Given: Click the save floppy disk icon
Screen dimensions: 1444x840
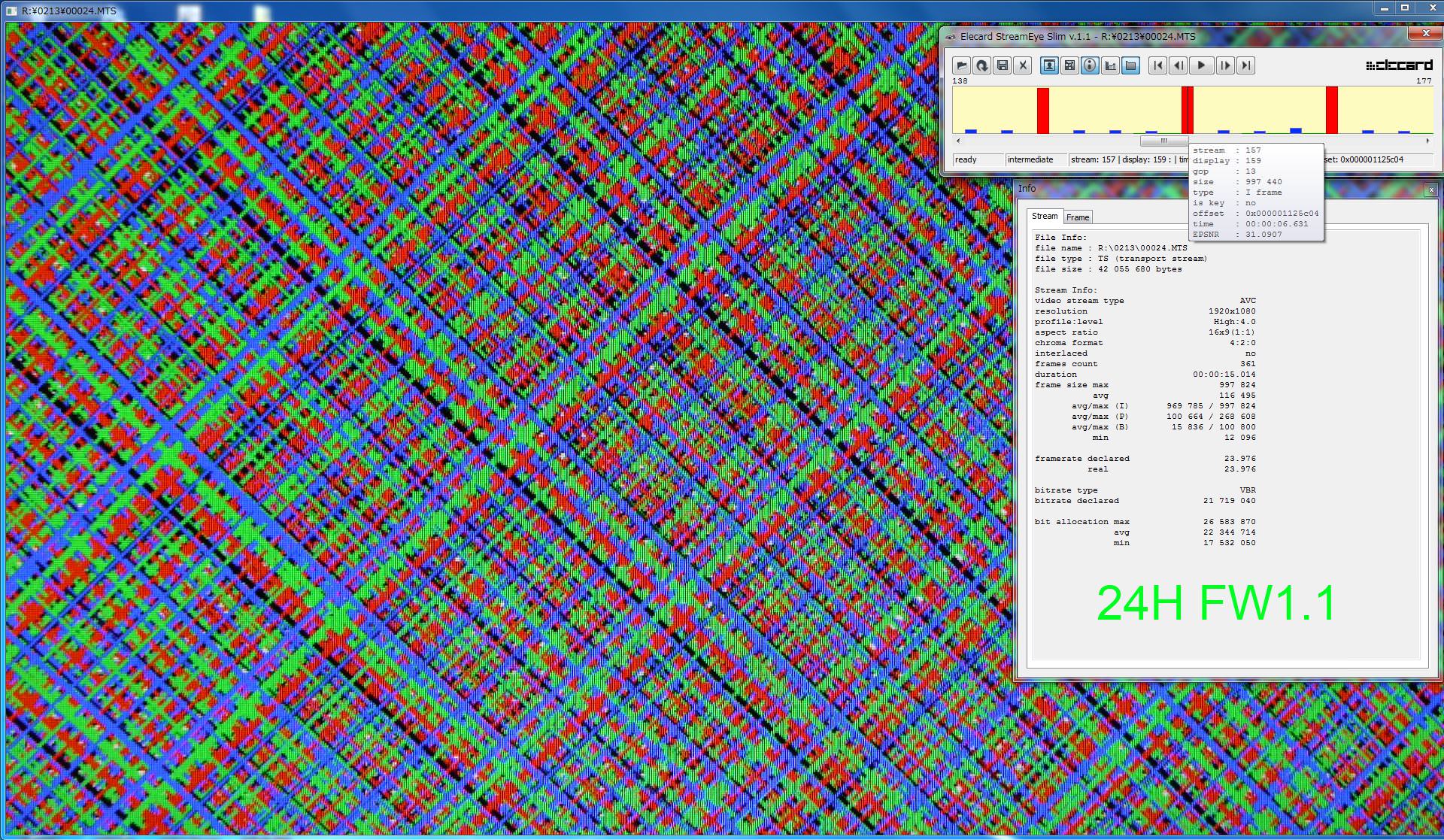Looking at the screenshot, I should pyautogui.click(x=1002, y=65).
